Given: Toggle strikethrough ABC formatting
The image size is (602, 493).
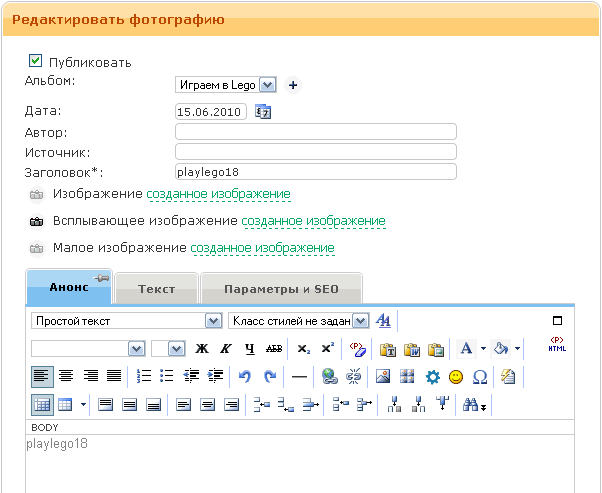Looking at the screenshot, I should 274,349.
